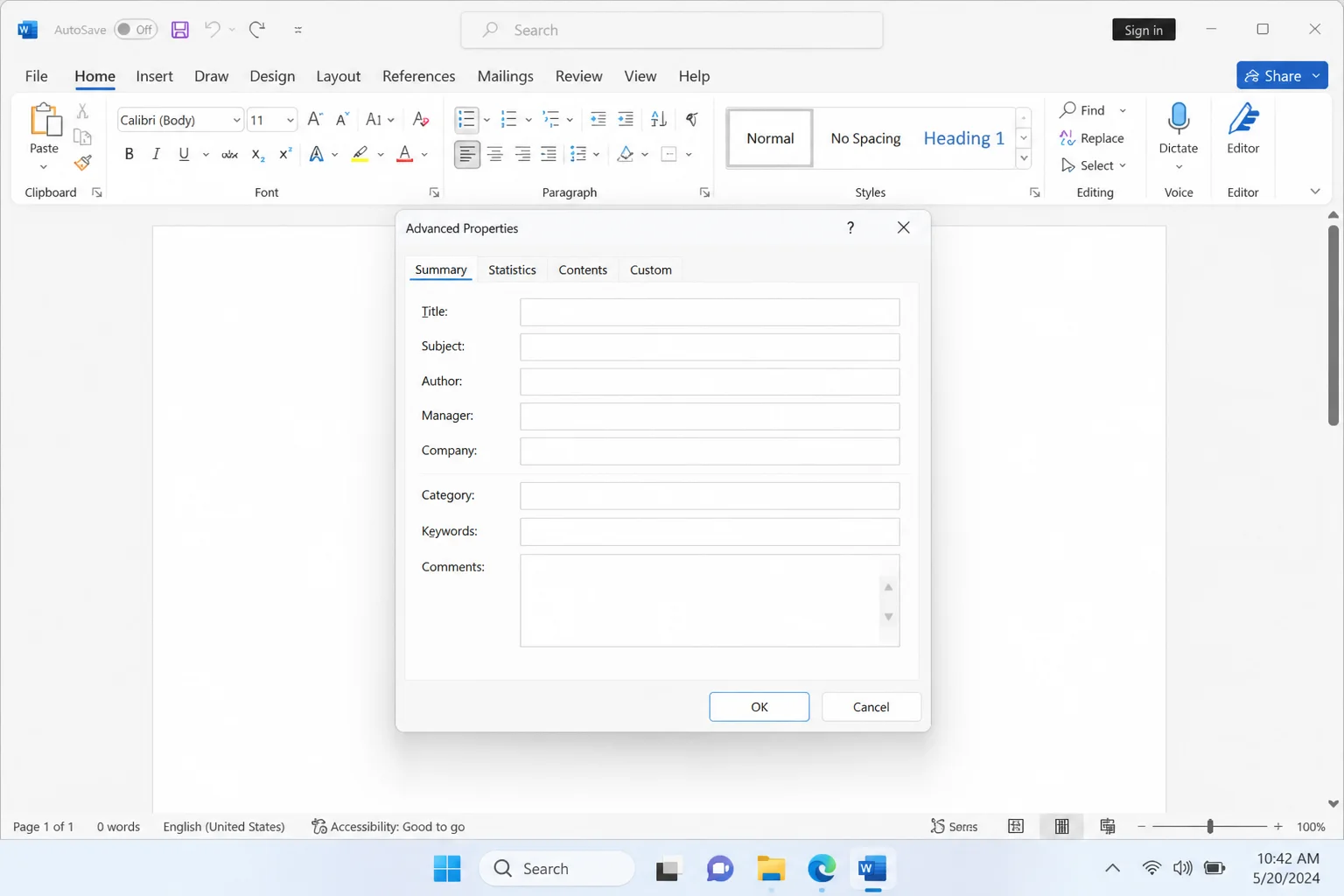
Task: Click OK in Advanced Properties dialog
Action: click(759, 707)
